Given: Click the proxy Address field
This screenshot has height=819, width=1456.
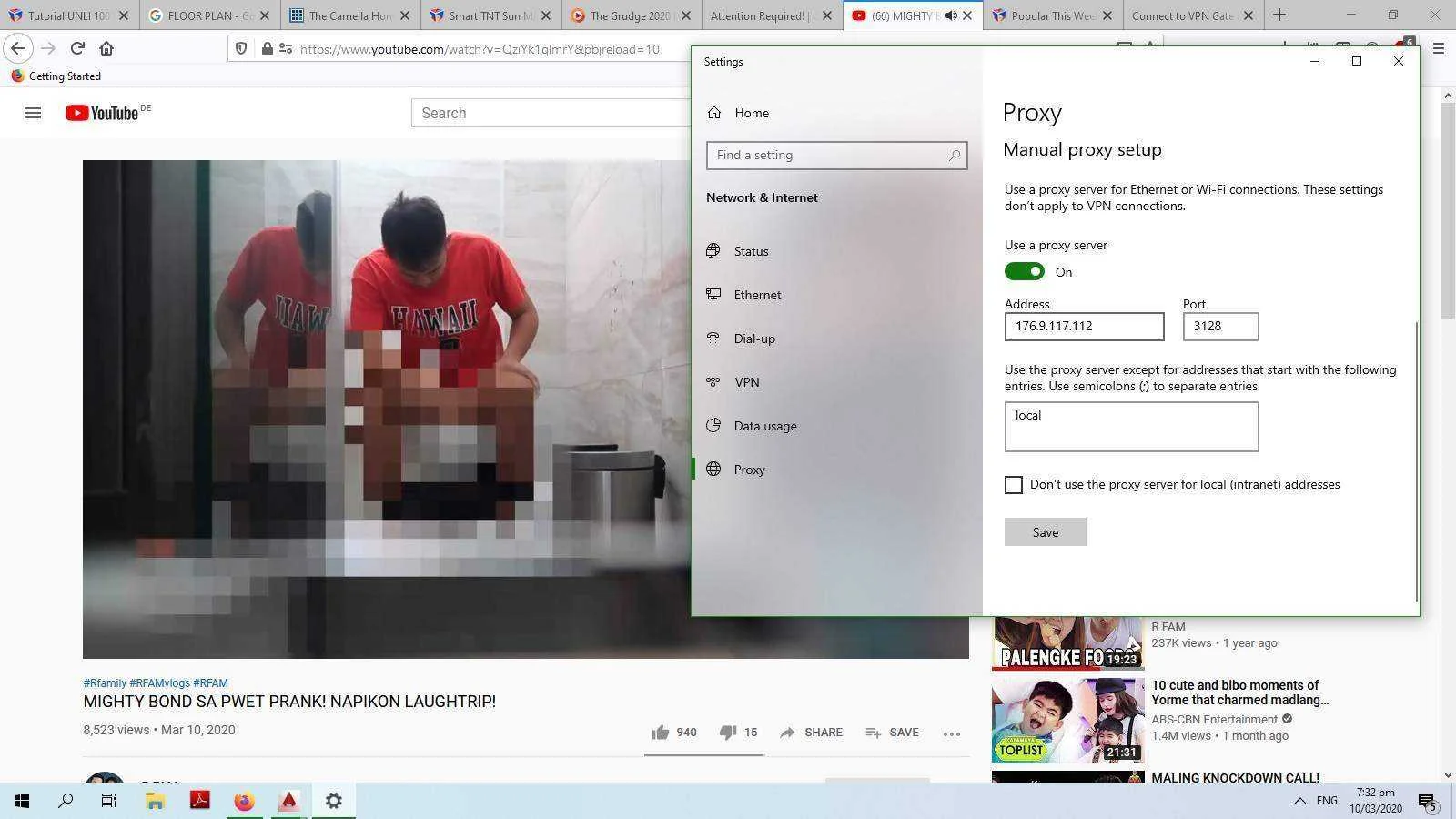Looking at the screenshot, I should click(x=1084, y=327).
